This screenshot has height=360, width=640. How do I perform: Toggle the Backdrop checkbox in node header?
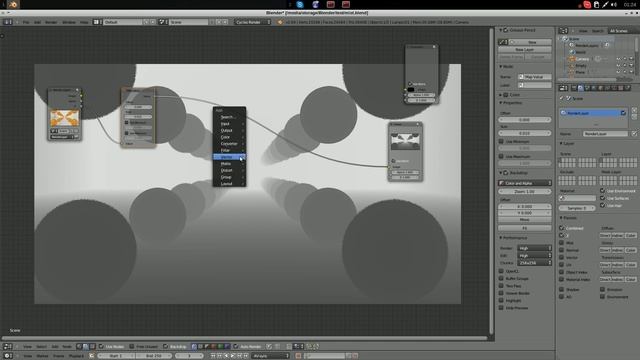point(165,347)
